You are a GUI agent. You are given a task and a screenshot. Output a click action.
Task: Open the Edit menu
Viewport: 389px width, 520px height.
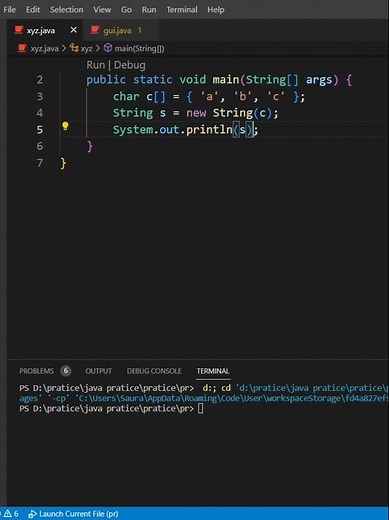tap(33, 10)
